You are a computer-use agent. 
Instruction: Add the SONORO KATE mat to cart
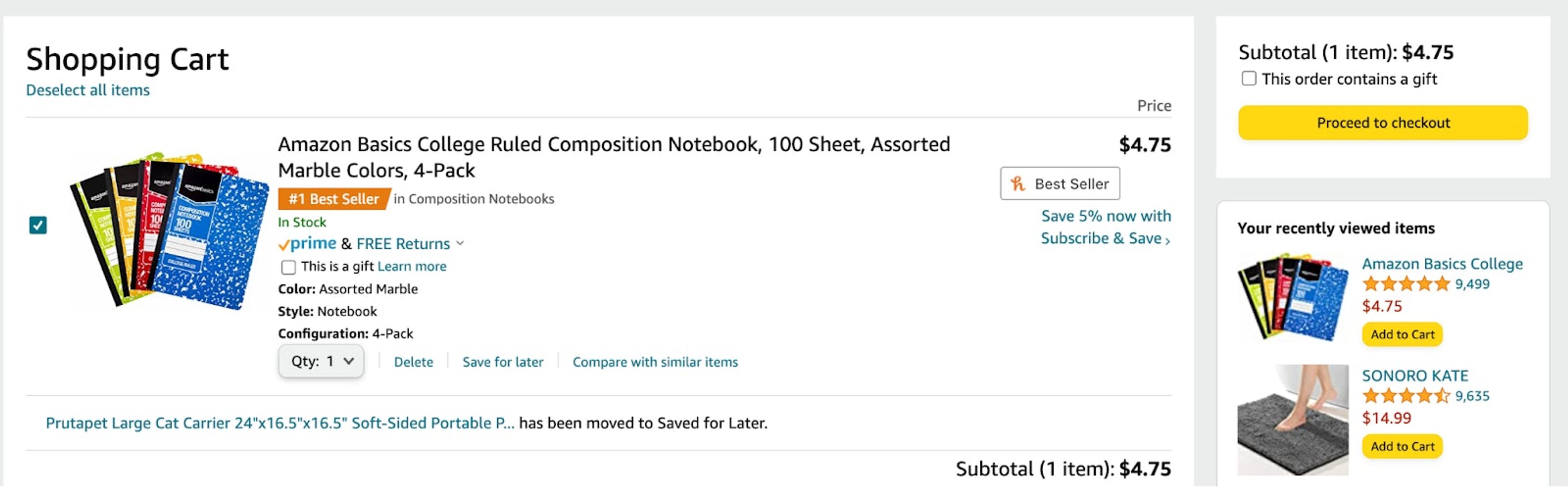pos(1402,446)
